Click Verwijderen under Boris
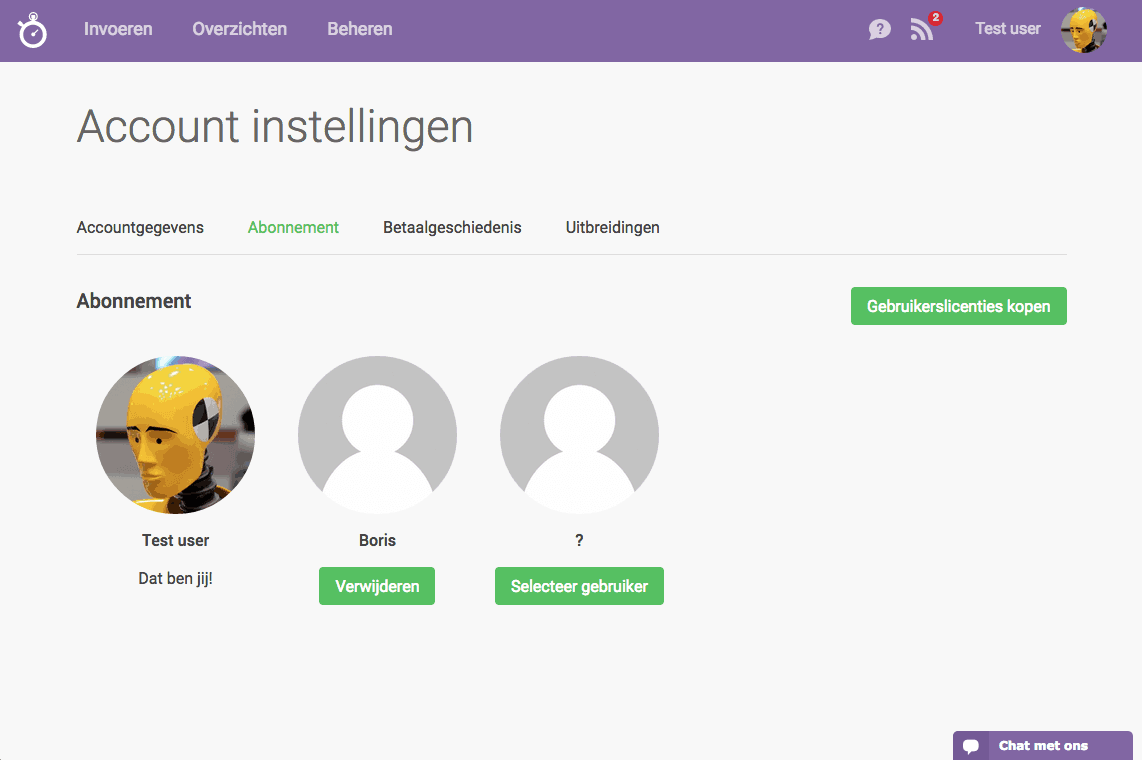 point(377,586)
